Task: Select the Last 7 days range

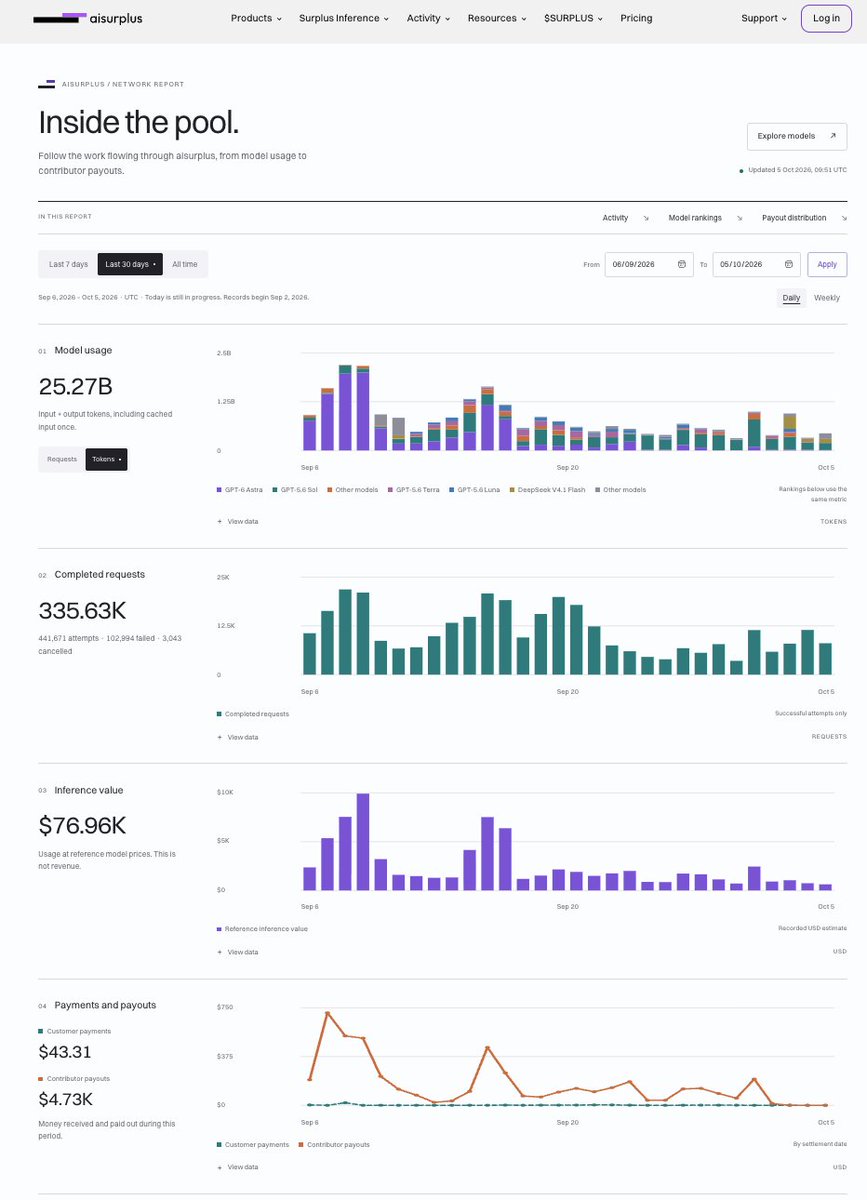Action: pos(68,264)
